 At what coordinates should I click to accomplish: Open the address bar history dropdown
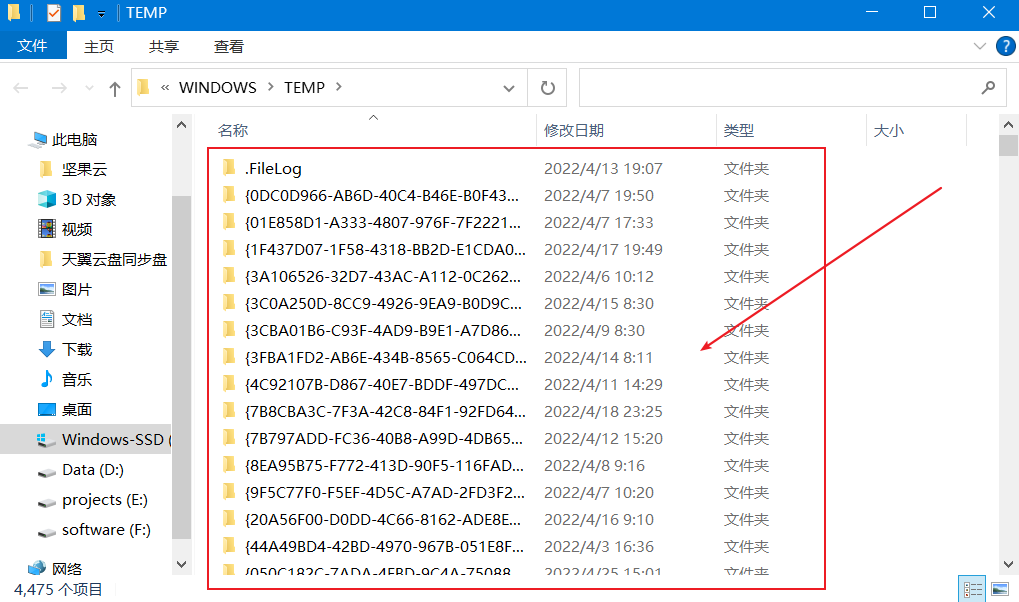[x=509, y=88]
